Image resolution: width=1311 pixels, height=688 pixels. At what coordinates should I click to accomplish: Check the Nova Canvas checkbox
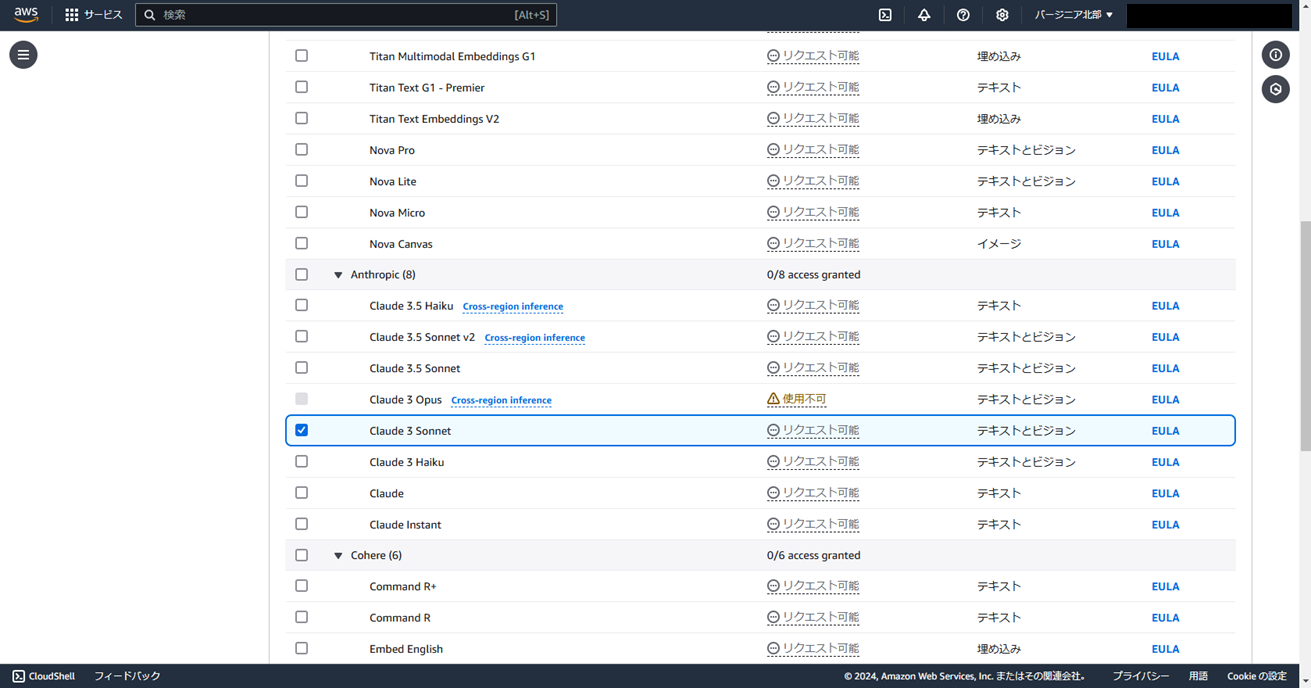(x=301, y=243)
